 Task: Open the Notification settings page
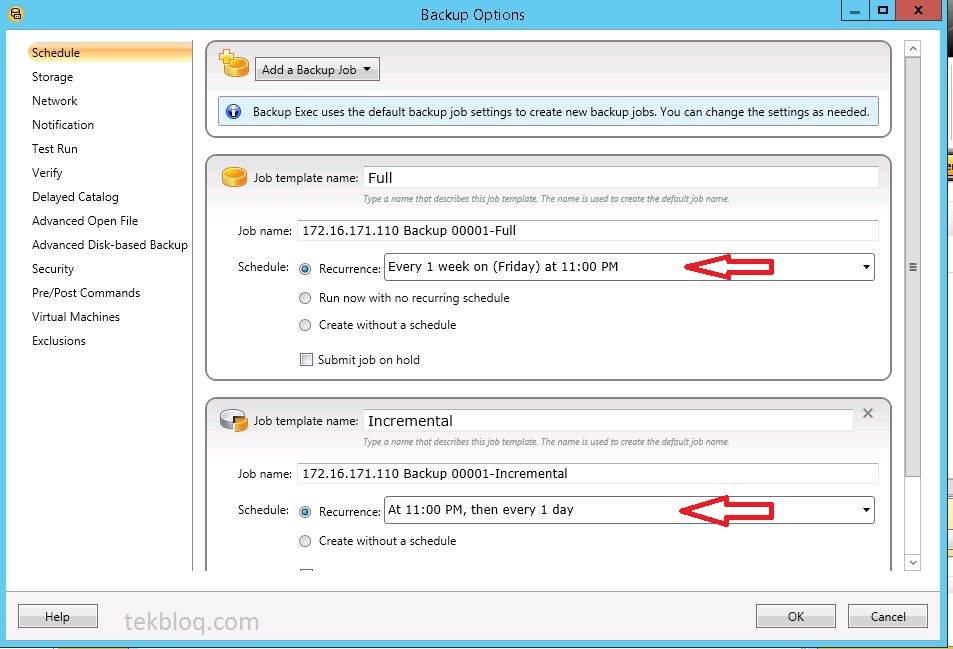(63, 125)
